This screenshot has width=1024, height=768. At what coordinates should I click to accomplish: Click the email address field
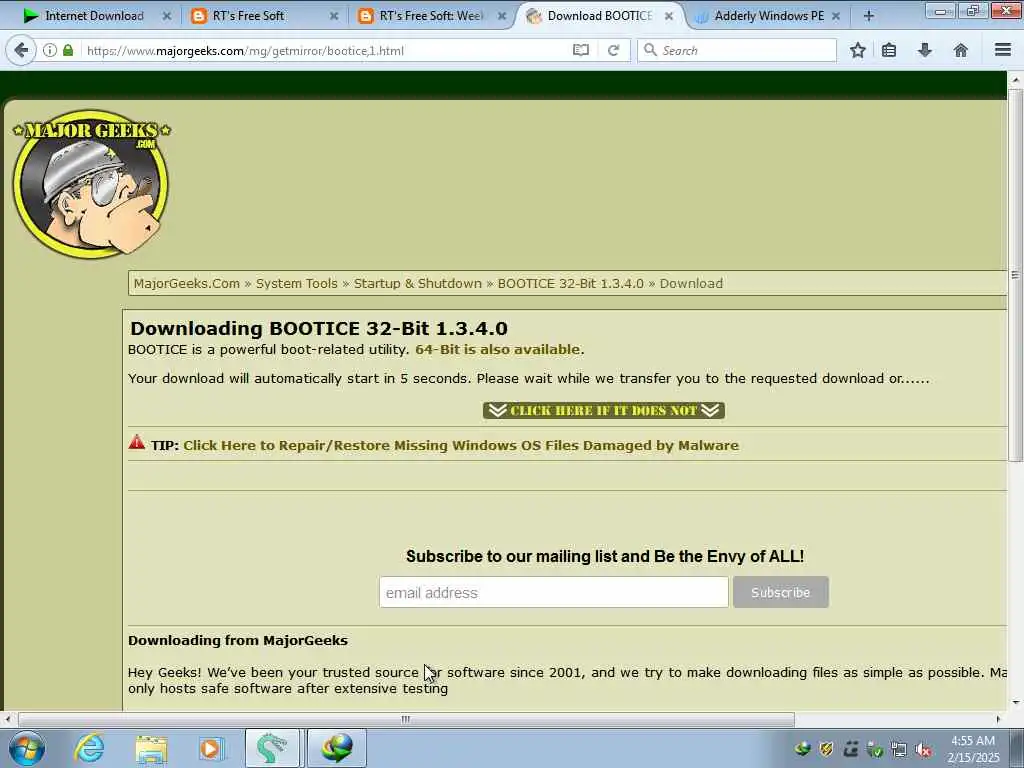pyautogui.click(x=553, y=592)
